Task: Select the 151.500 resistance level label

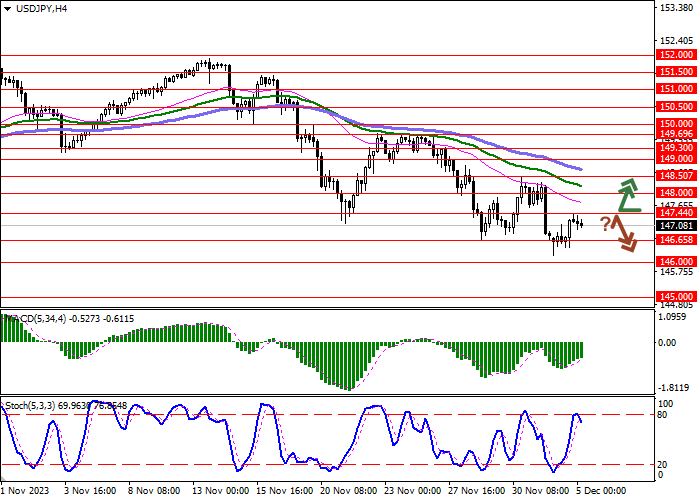Action: click(x=676, y=72)
